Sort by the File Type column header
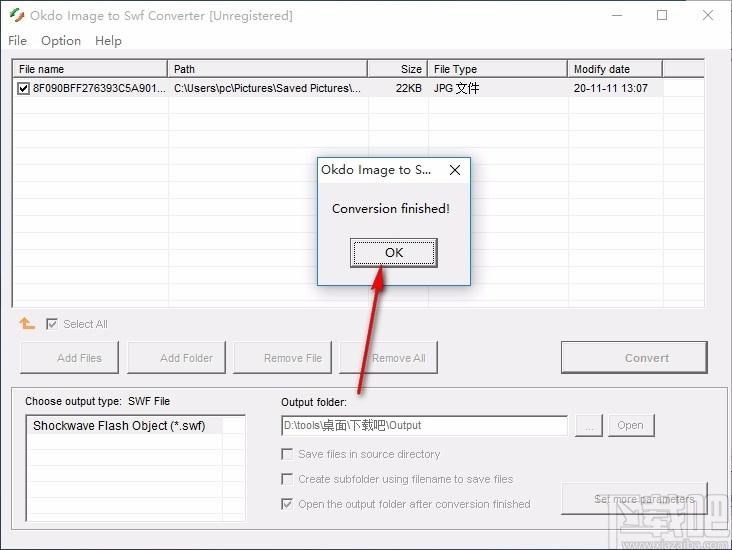Image resolution: width=732 pixels, height=550 pixels. coord(498,69)
